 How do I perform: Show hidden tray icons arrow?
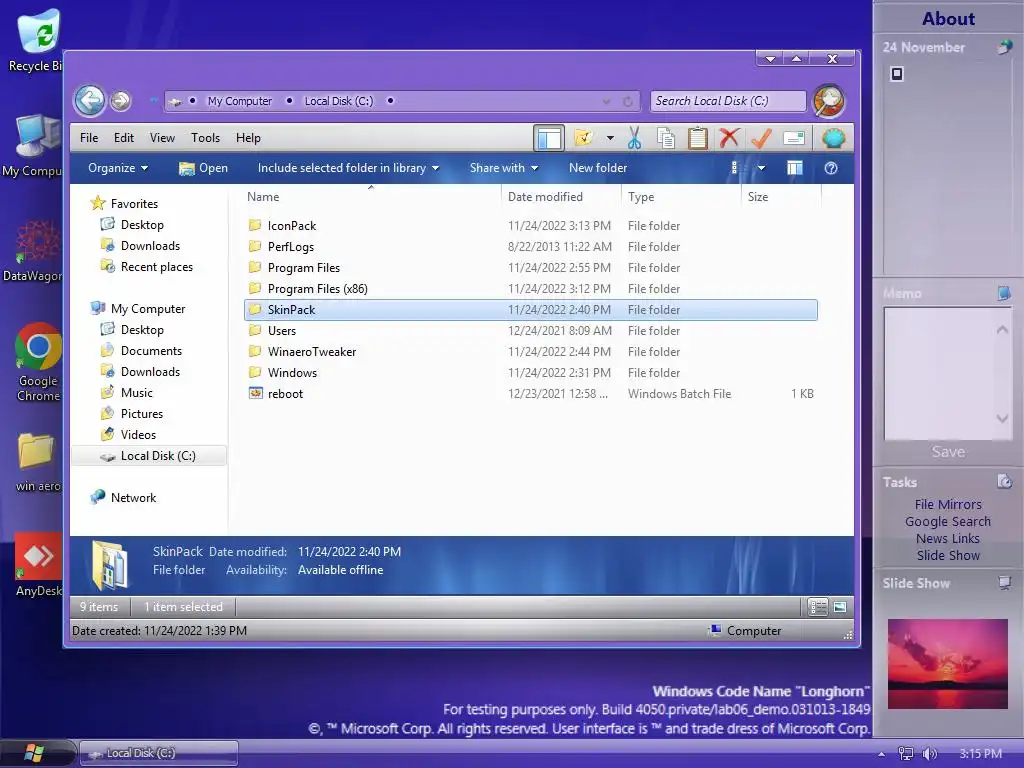(881, 754)
